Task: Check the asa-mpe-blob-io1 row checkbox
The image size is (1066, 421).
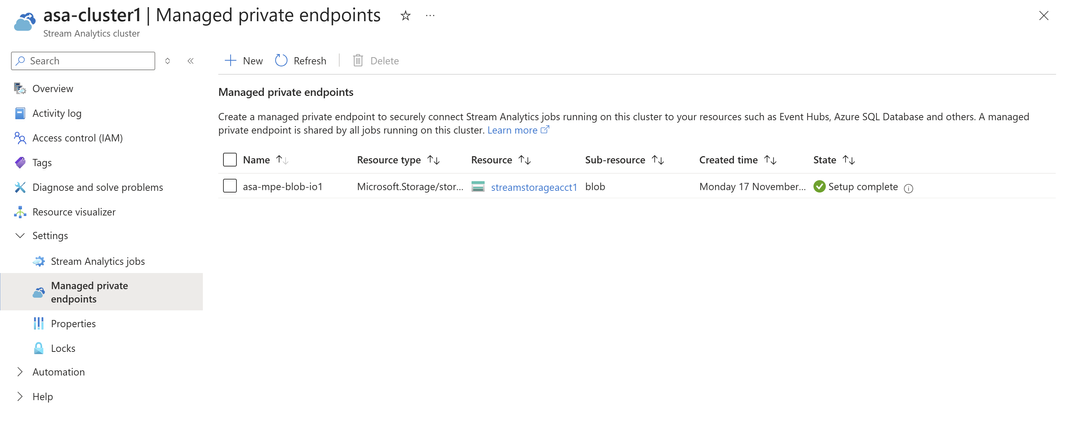Action: 230,186
